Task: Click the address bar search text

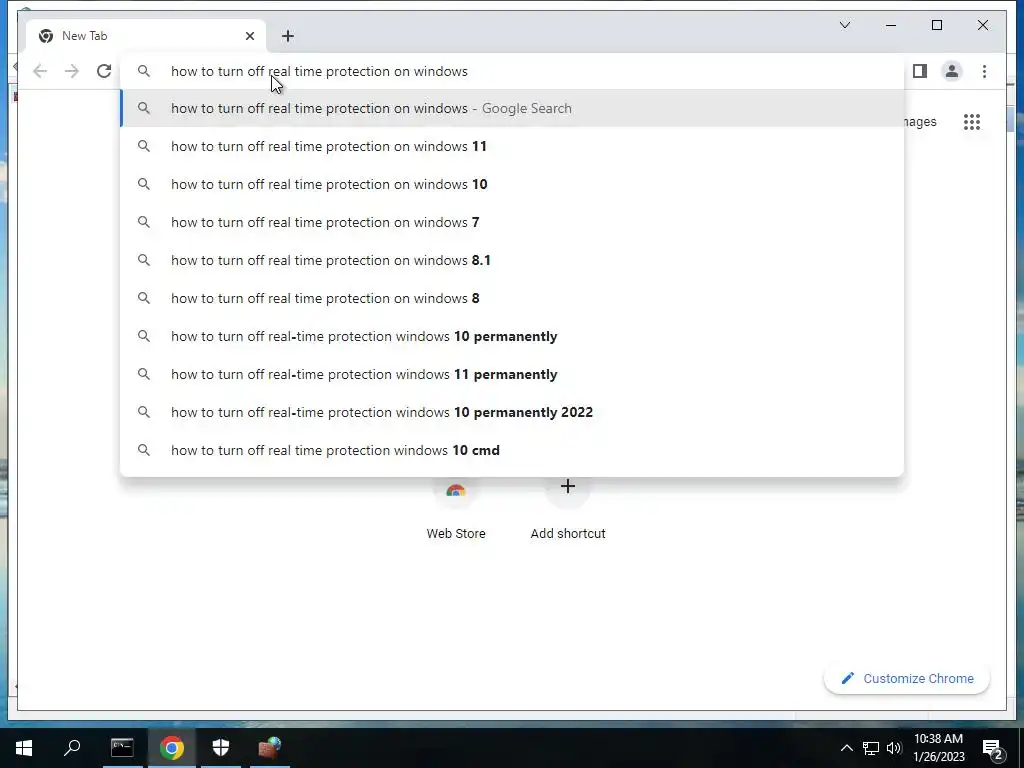Action: (319, 71)
